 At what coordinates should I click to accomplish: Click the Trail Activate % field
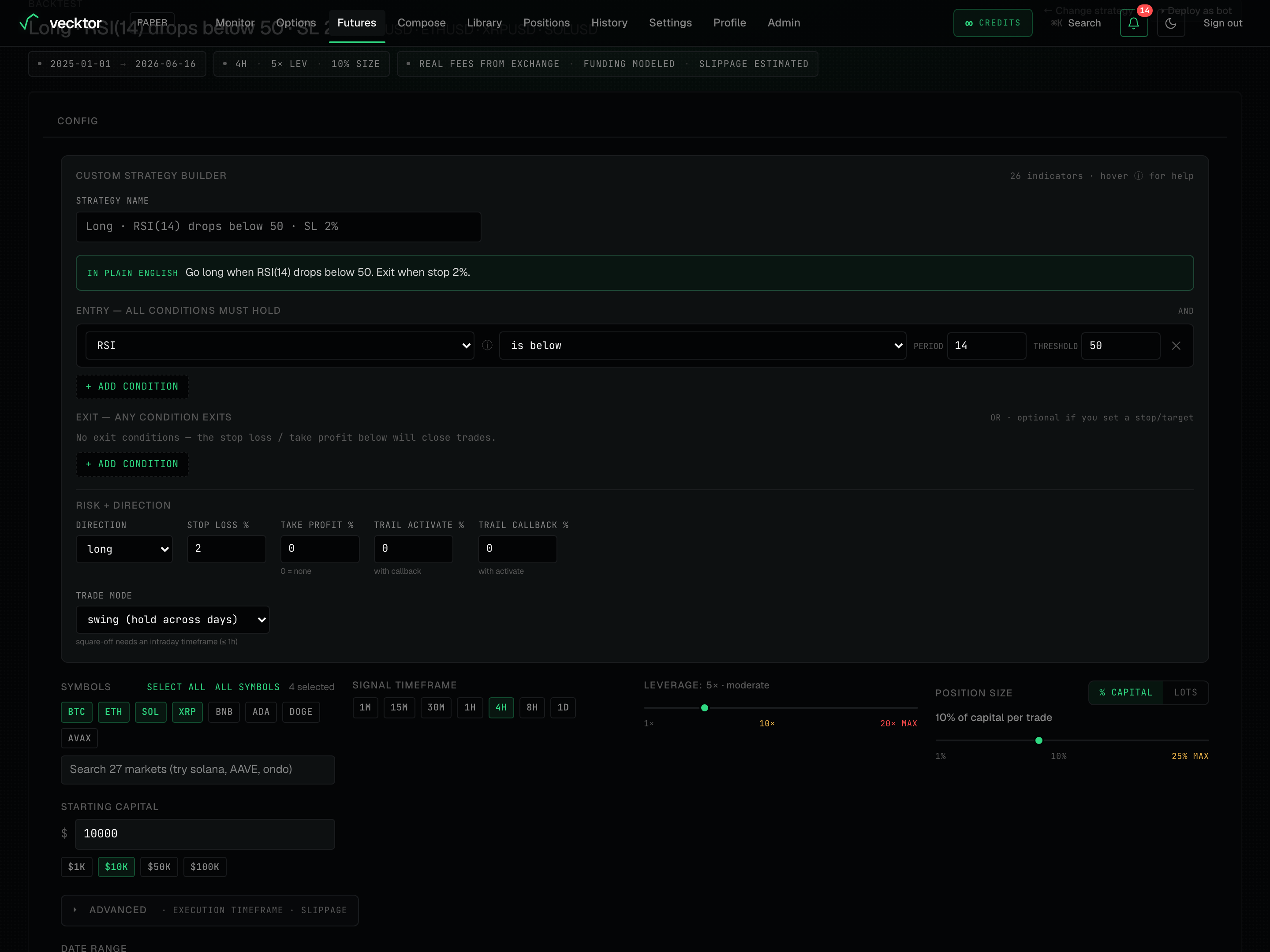413,549
